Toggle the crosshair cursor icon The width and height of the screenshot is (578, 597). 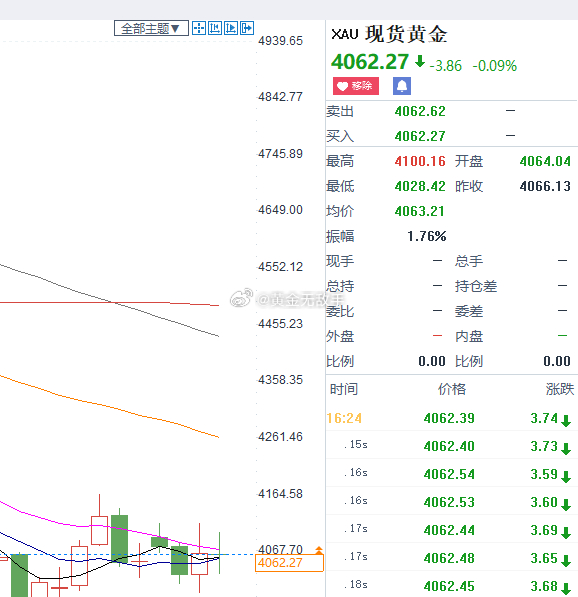(x=199, y=28)
